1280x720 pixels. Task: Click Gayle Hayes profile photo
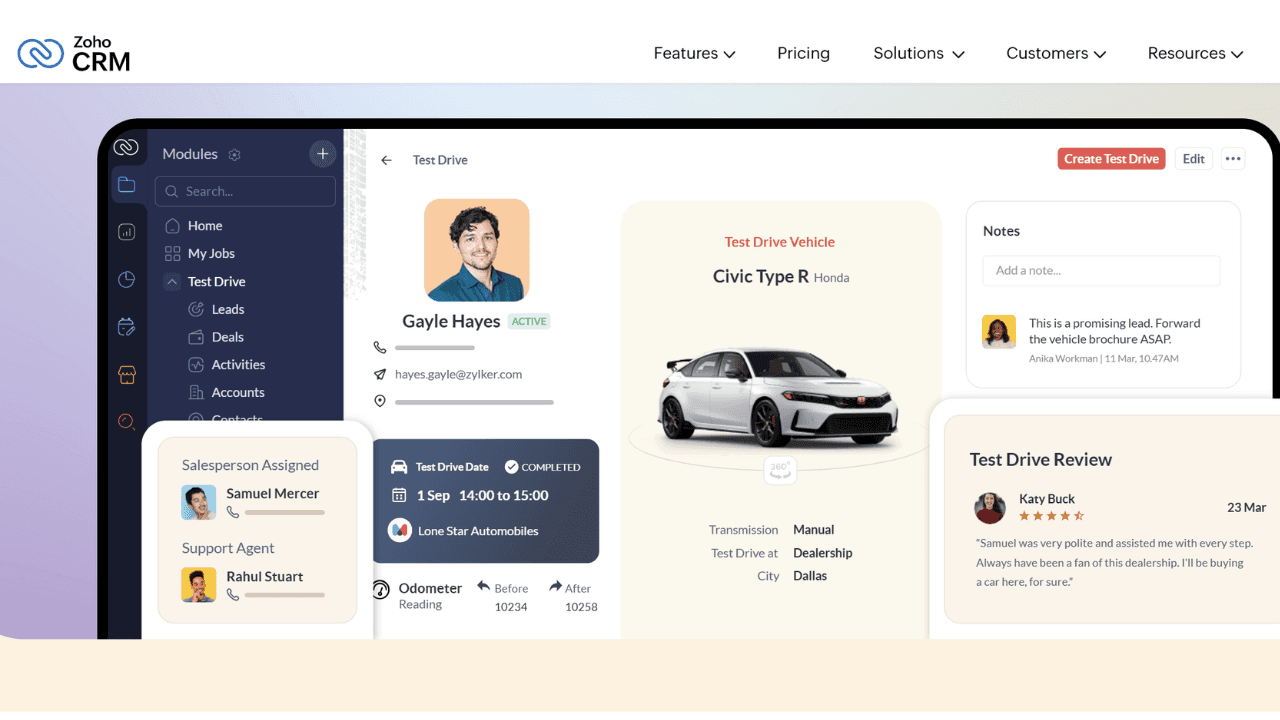pyautogui.click(x=477, y=250)
